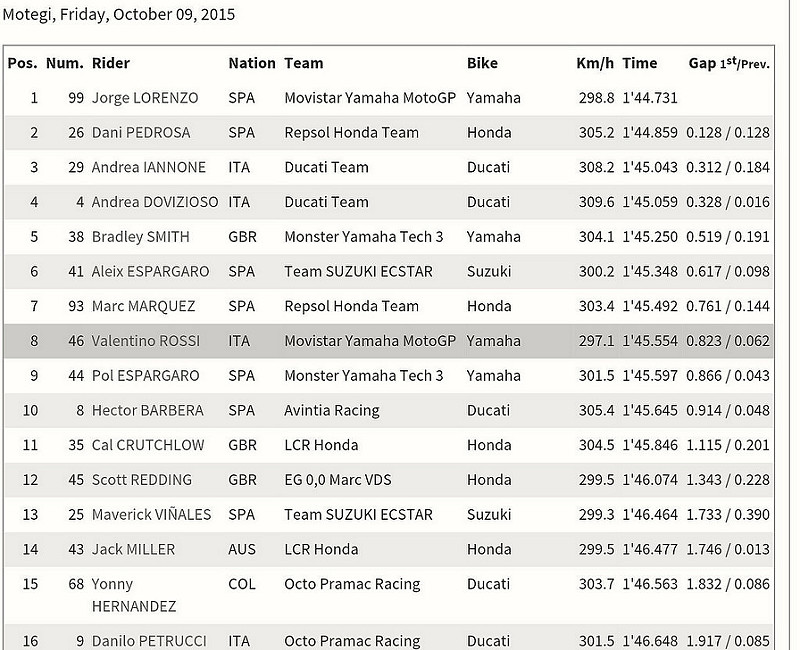Click the Team column header
The image size is (800, 650).
click(304, 63)
